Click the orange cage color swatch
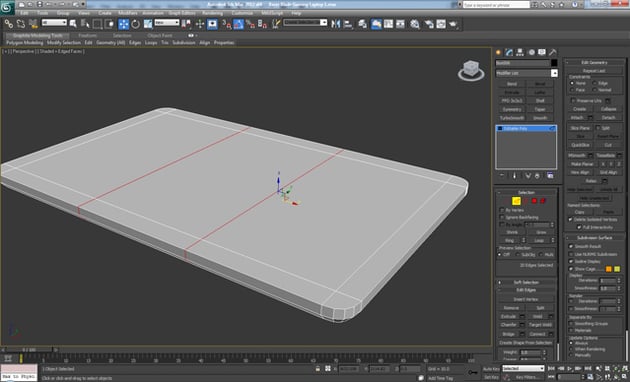 (609, 269)
